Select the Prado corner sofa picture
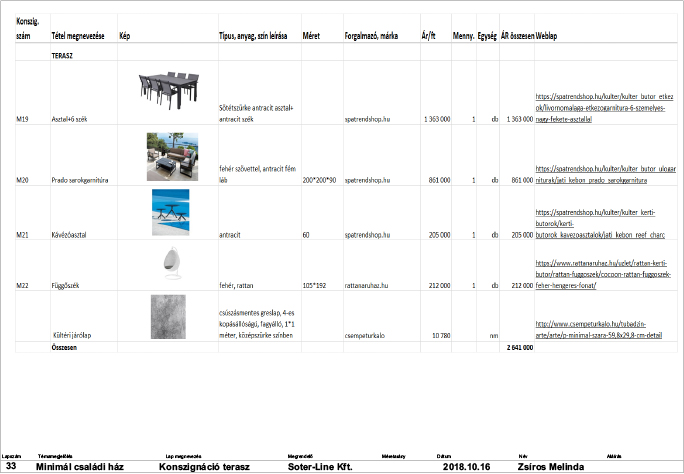Viewport: 684px width, 474px height. (x=165, y=155)
